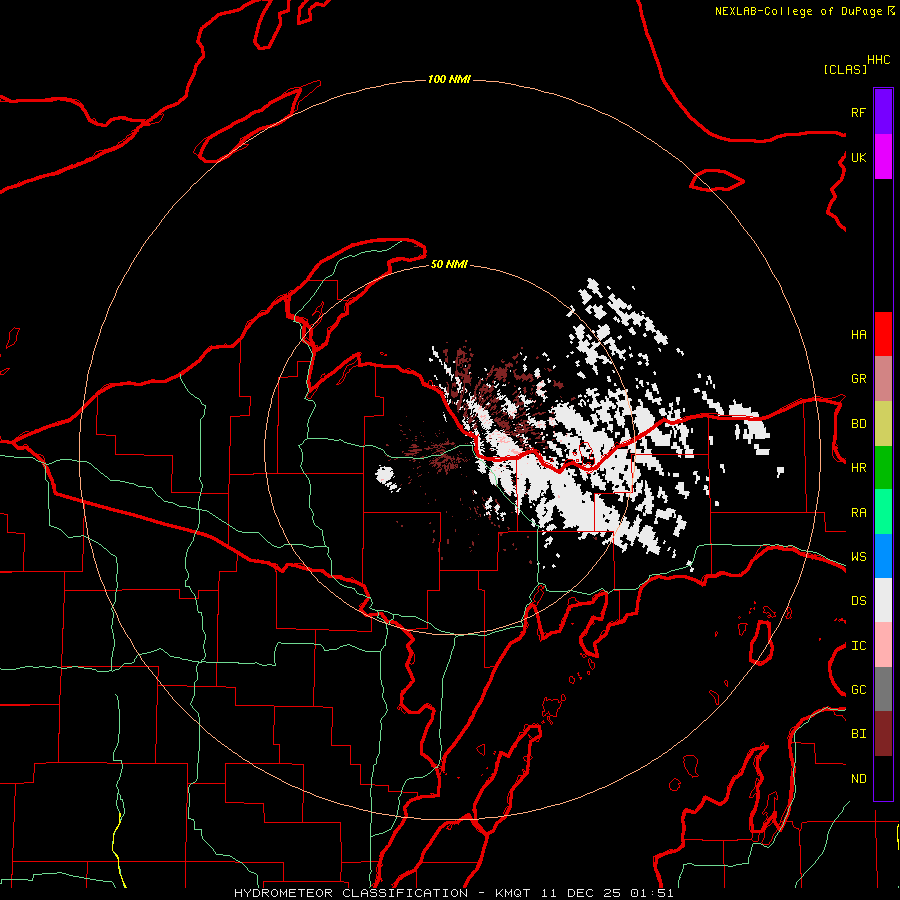
Task: Click the GR legend label
Action: [858, 379]
